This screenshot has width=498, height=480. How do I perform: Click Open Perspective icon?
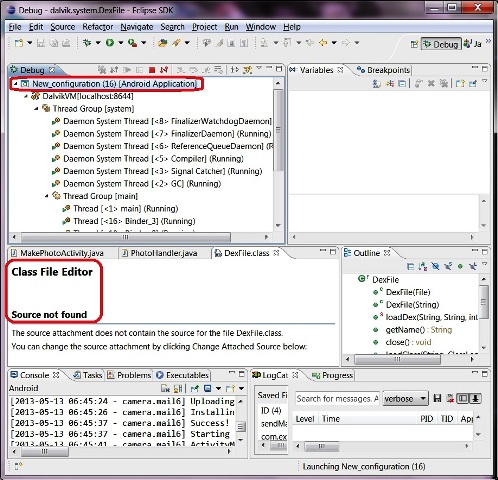tap(414, 44)
